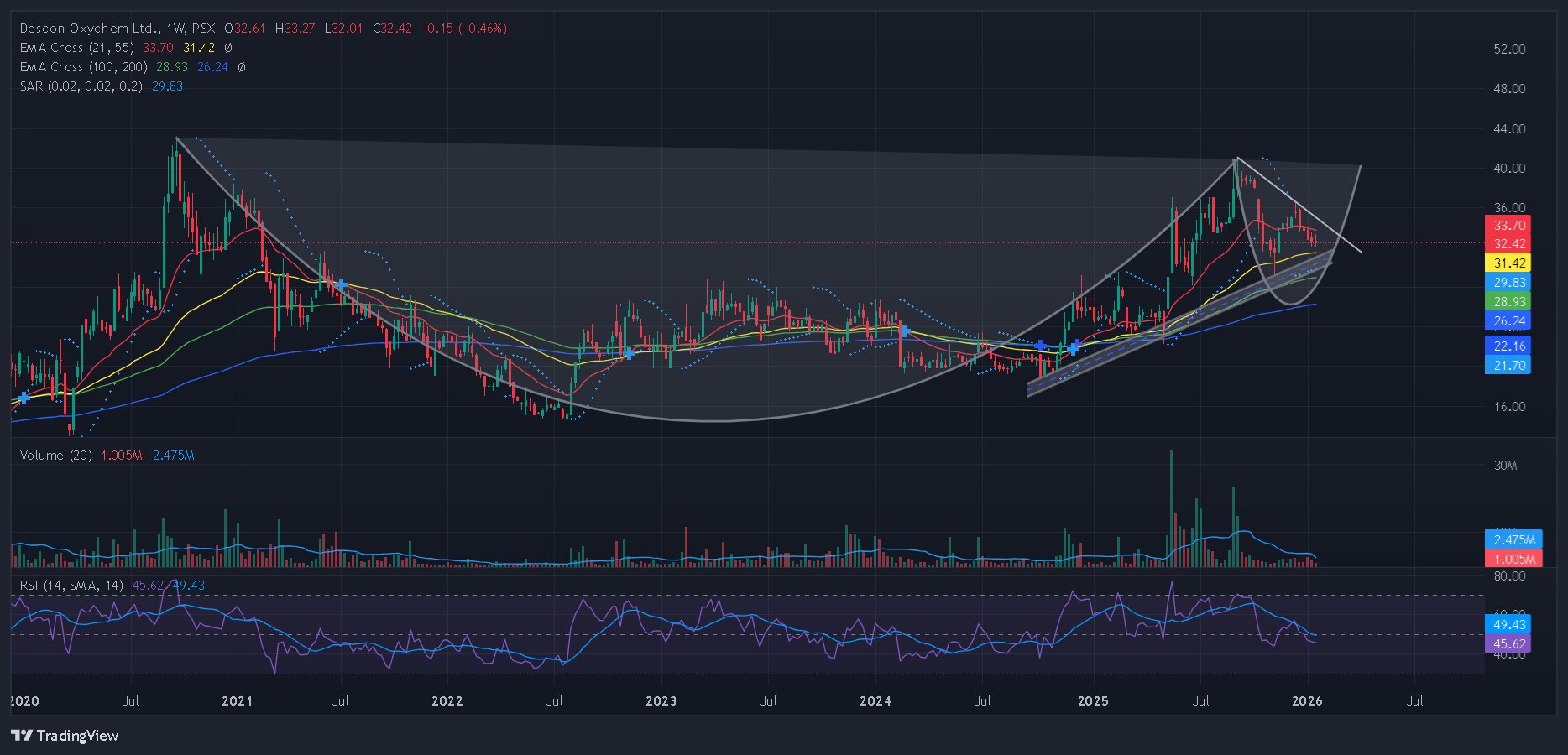Click the yellow 31.42 price label
1568x755 pixels.
[1508, 263]
